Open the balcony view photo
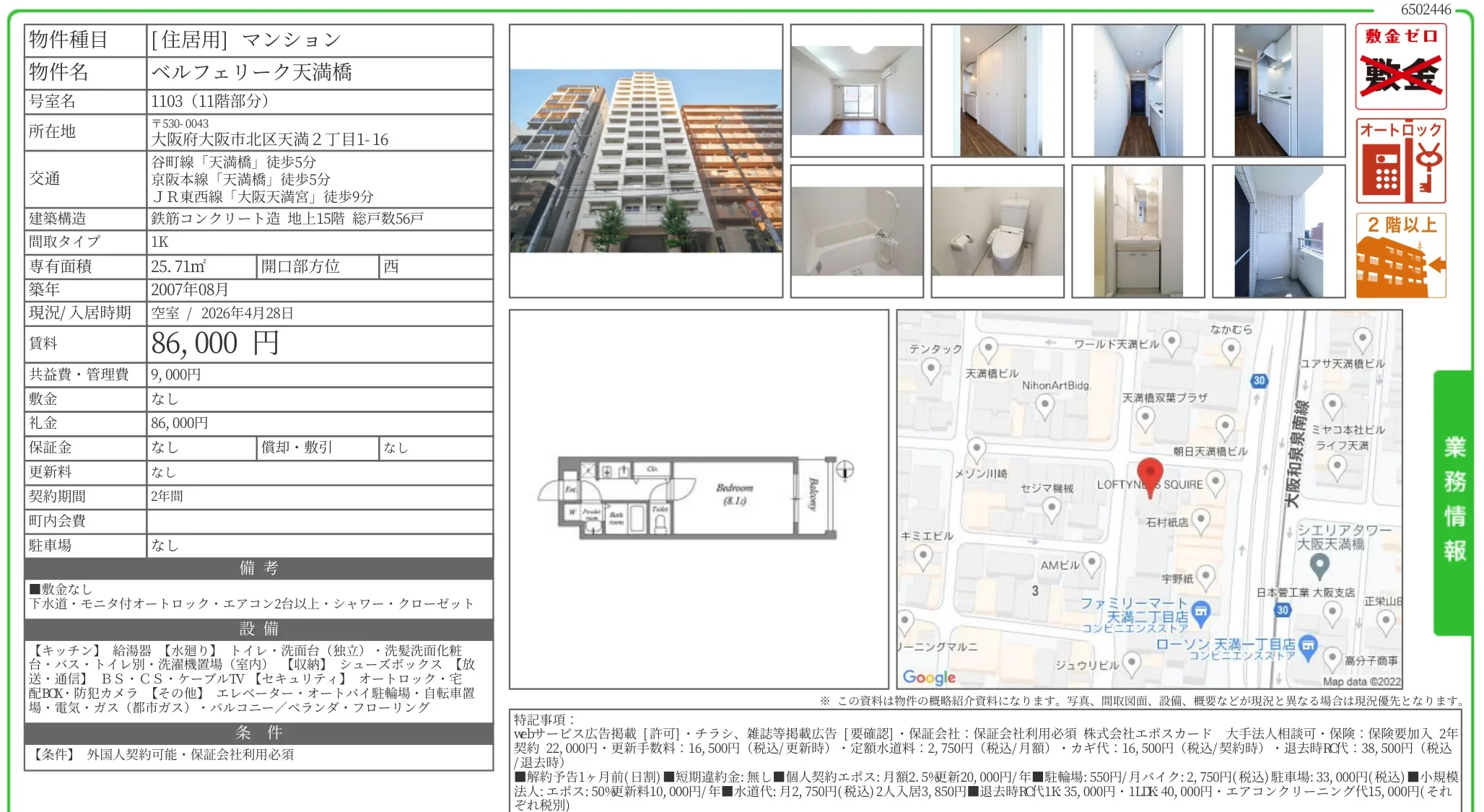Image resolution: width=1484 pixels, height=812 pixels. pyautogui.click(x=1279, y=231)
